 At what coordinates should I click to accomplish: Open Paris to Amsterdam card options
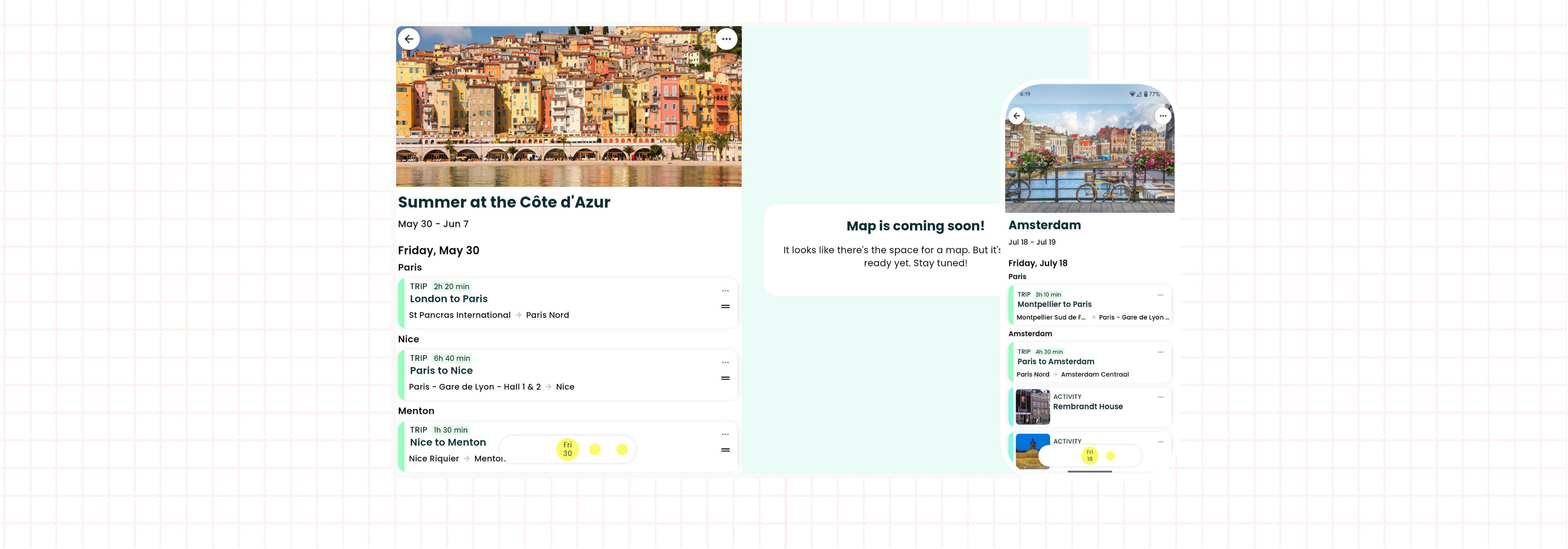point(1160,352)
